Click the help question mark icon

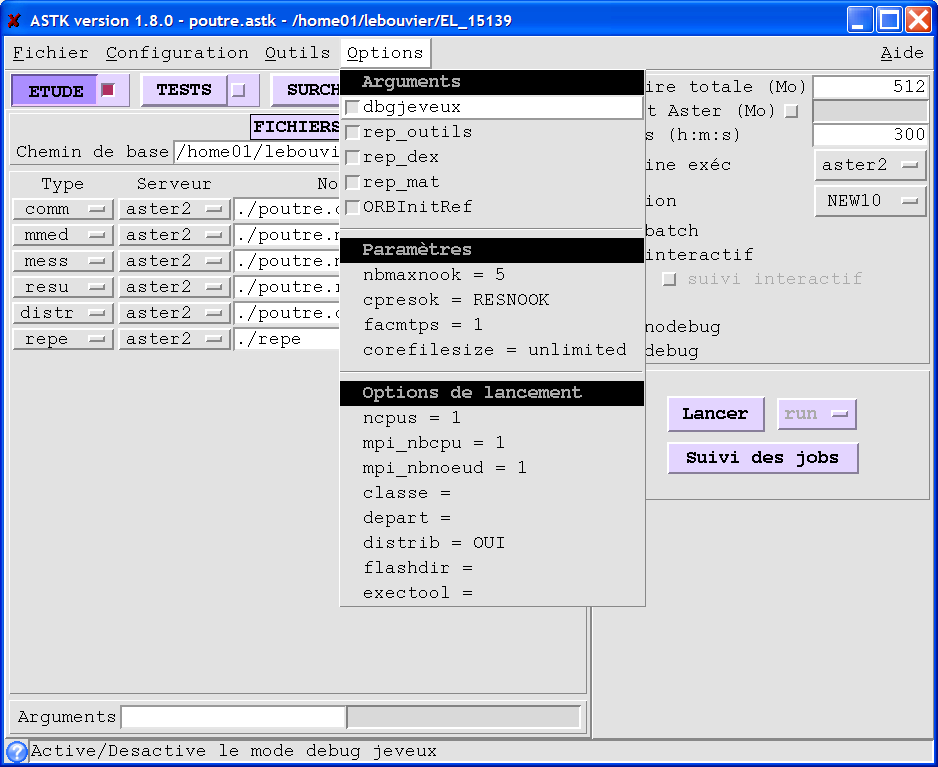(x=16, y=751)
